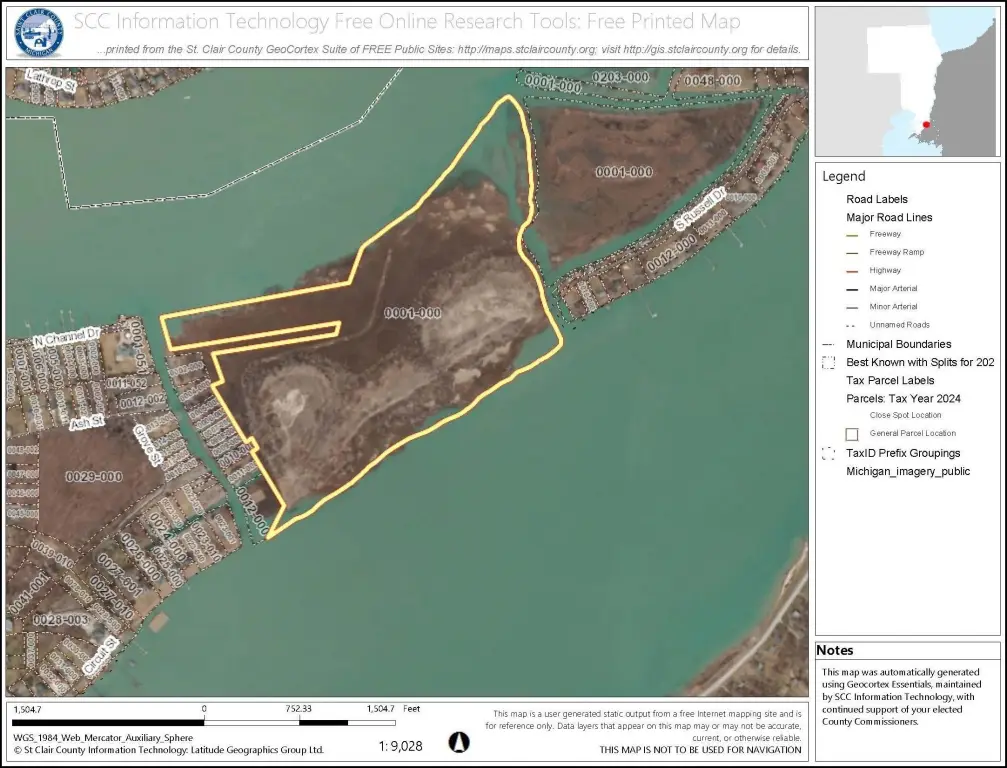The image size is (1007, 768).
Task: Click the Municipal Boundaries dash symbol
Action: tap(826, 344)
